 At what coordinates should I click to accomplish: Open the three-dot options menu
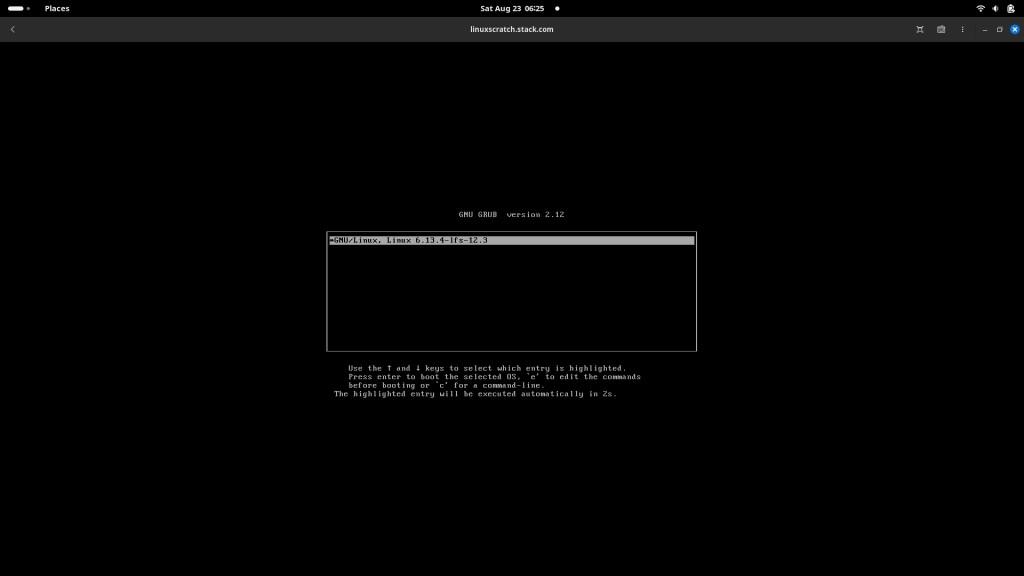pyautogui.click(x=962, y=29)
